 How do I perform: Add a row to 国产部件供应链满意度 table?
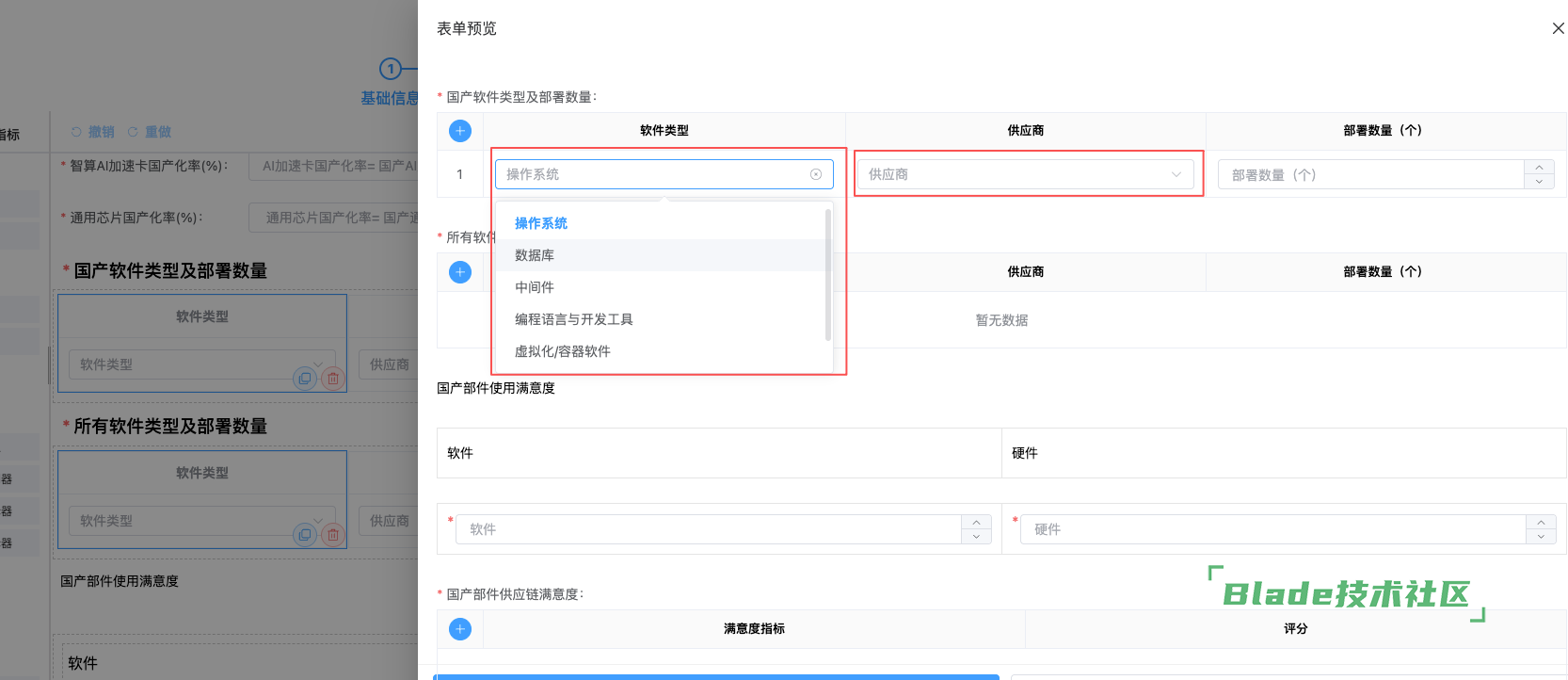click(460, 629)
